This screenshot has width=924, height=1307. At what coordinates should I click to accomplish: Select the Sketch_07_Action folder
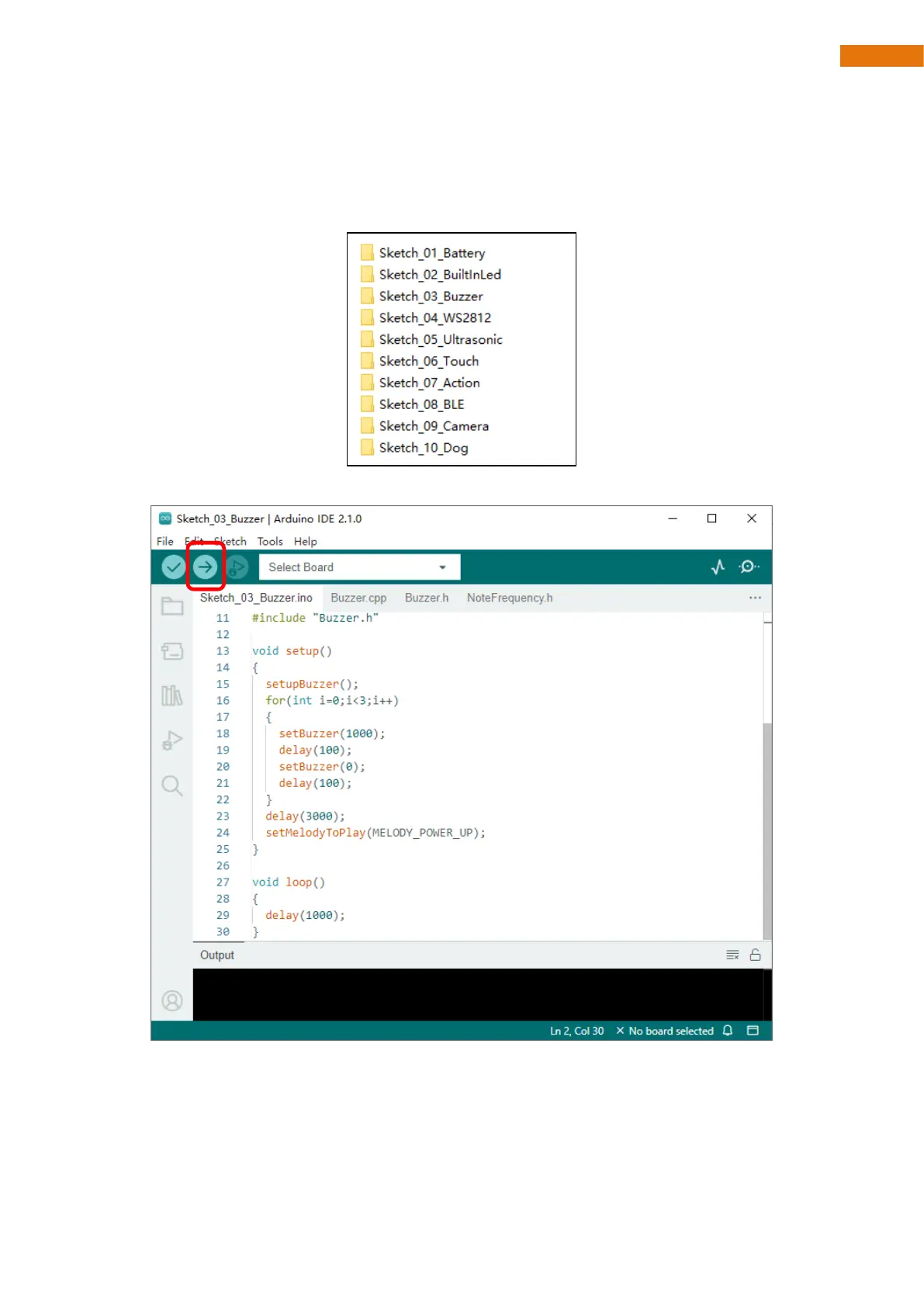point(420,383)
